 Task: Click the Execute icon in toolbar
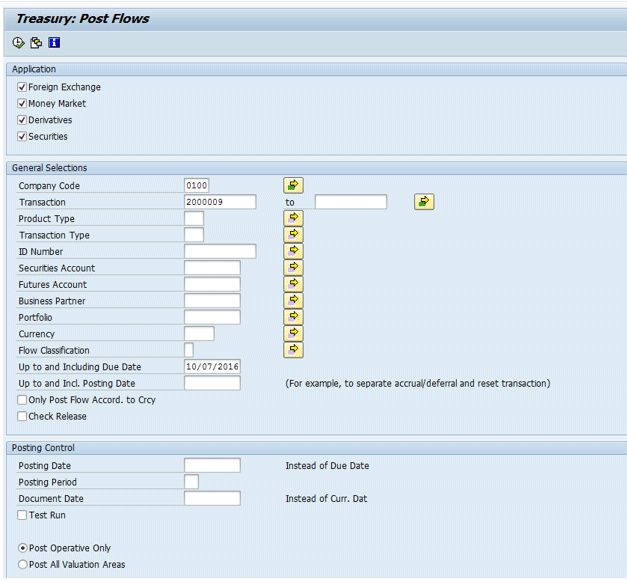[19, 43]
